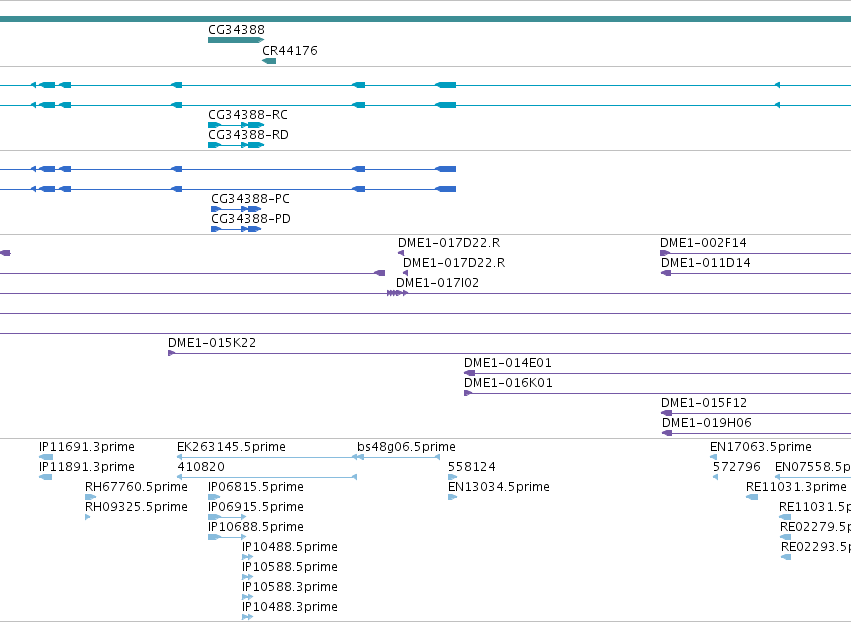The width and height of the screenshot is (851, 622).
Task: Select the DME1-019H06 clone label
Action: pyautogui.click(x=706, y=423)
